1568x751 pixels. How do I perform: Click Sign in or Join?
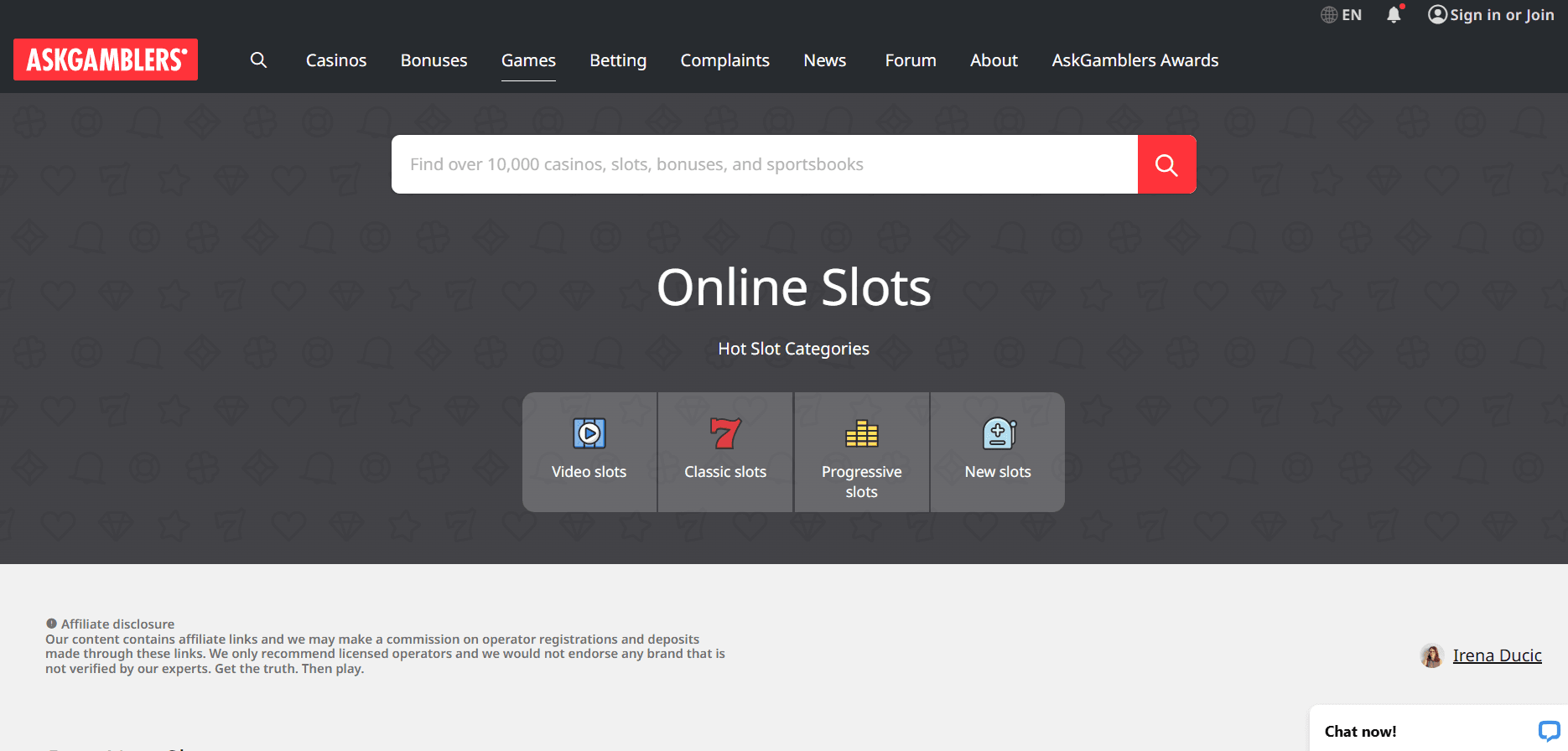pos(1502,15)
